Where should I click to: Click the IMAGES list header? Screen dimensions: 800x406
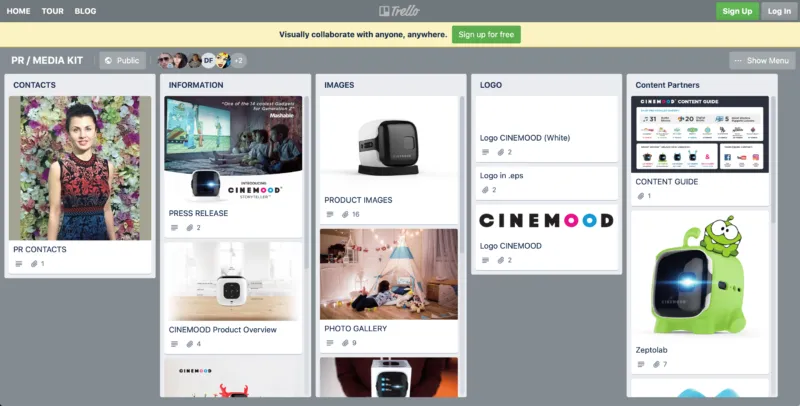coord(339,85)
